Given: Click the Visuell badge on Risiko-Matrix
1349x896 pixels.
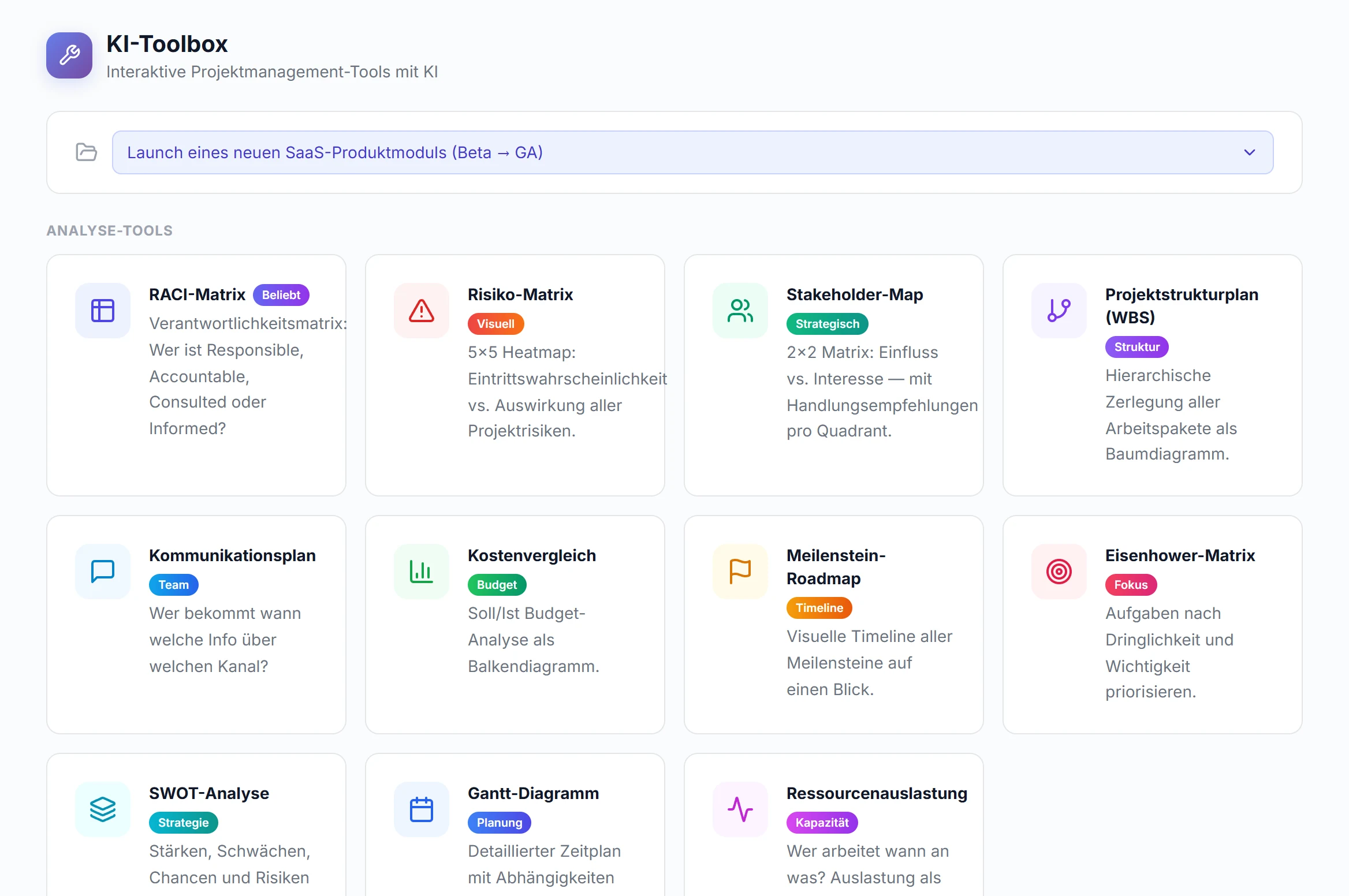Looking at the screenshot, I should 495,324.
